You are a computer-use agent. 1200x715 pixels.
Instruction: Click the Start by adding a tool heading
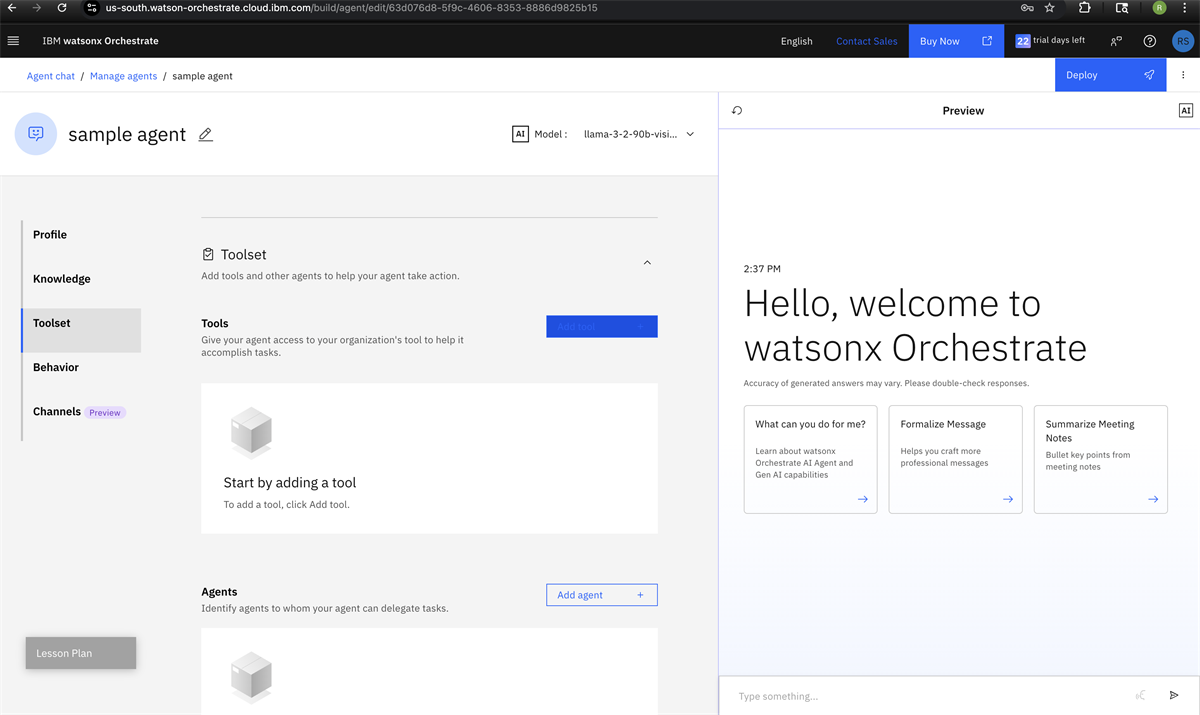point(290,482)
